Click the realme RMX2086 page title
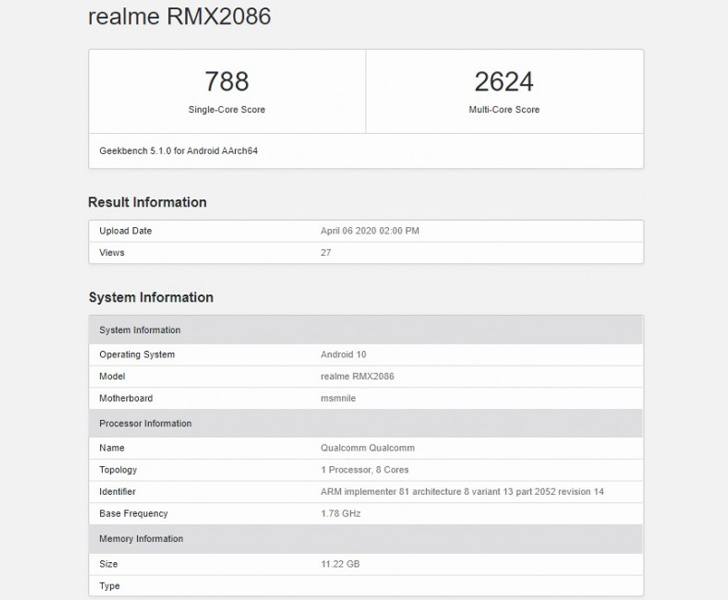Screen dimensions: 728x600 click(x=179, y=16)
